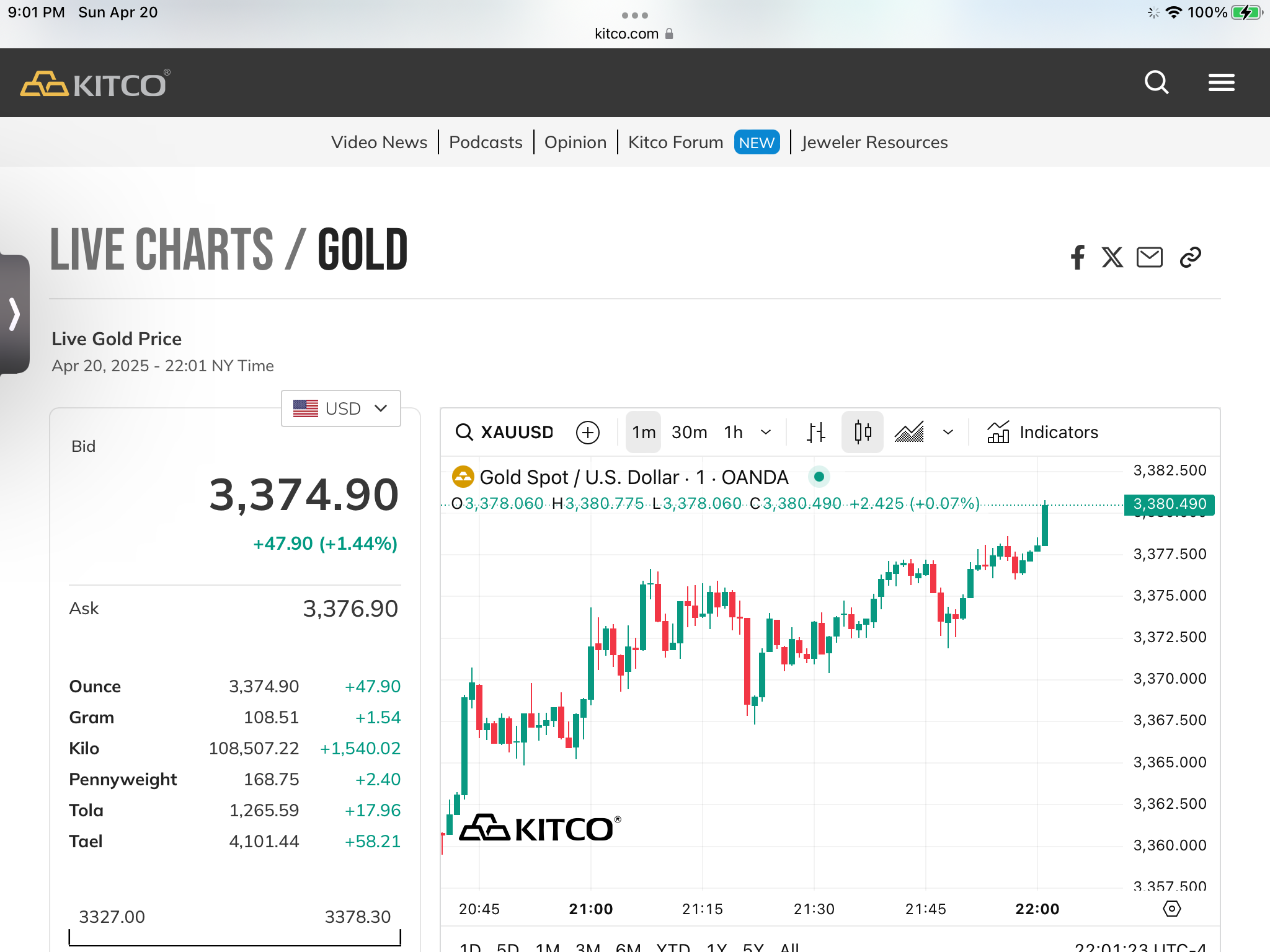This screenshot has width=1270, height=952.
Task: Share page on Facebook
Action: click(x=1078, y=257)
